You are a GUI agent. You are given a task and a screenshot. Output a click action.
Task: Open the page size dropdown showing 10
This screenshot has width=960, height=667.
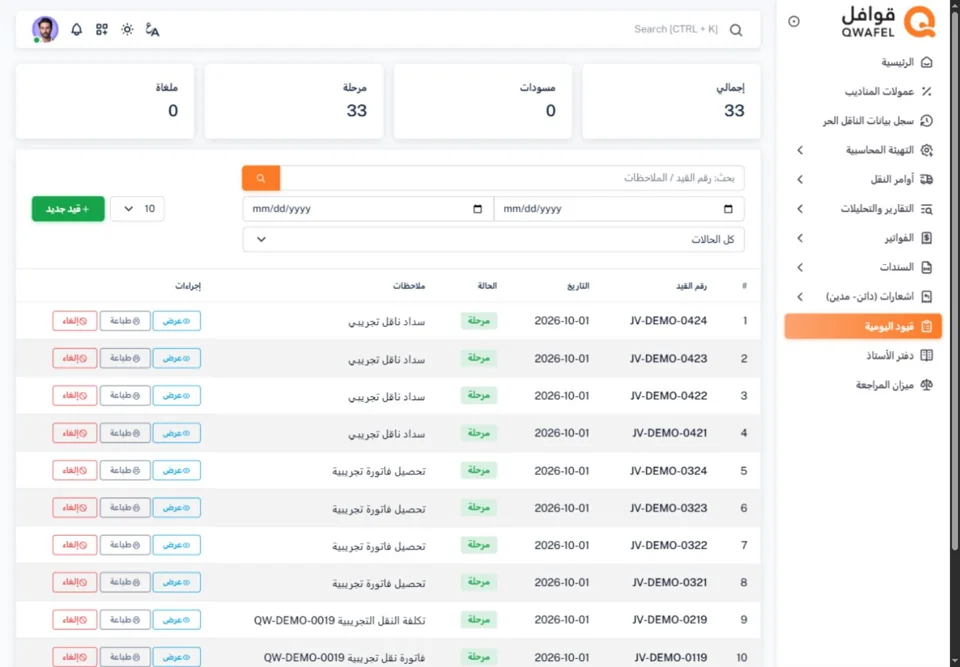pos(137,209)
